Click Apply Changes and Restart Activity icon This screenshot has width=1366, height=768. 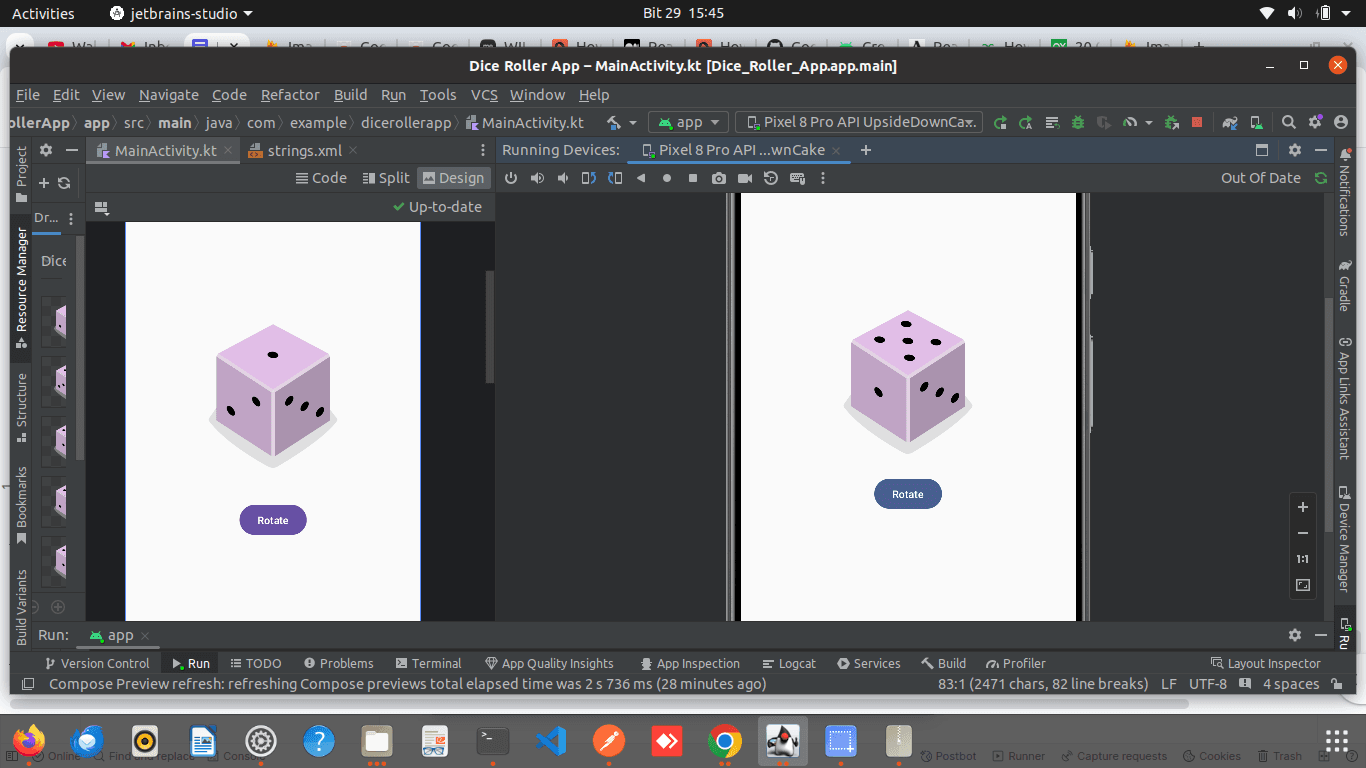[1026, 122]
